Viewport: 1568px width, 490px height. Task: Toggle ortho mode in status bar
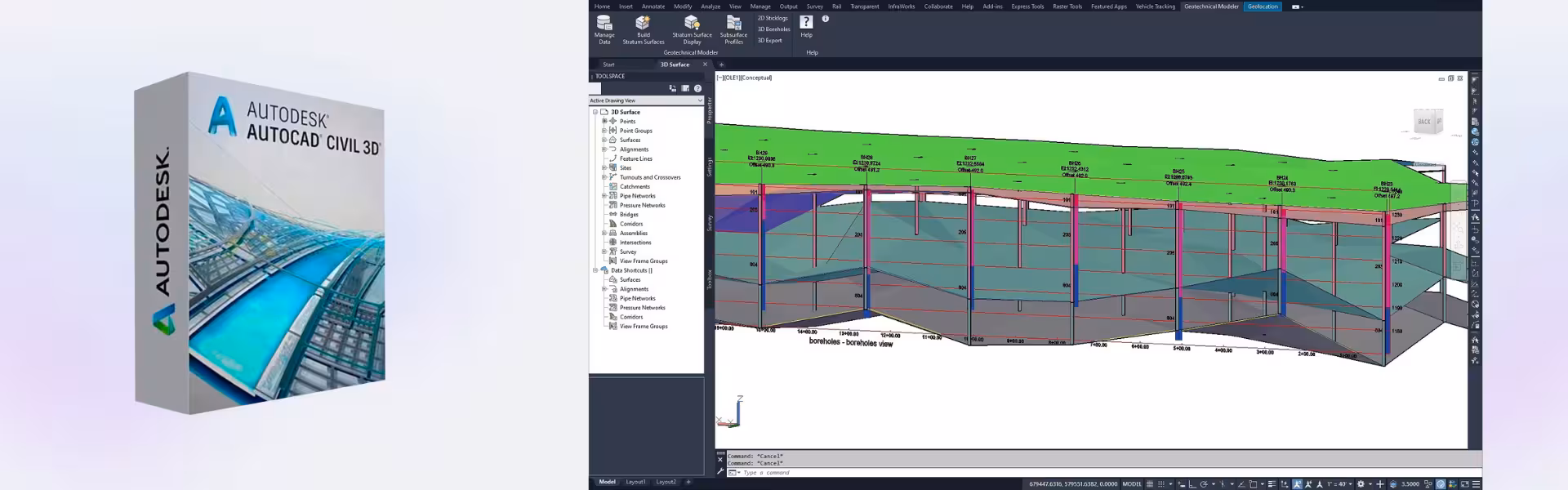pyautogui.click(x=1192, y=483)
